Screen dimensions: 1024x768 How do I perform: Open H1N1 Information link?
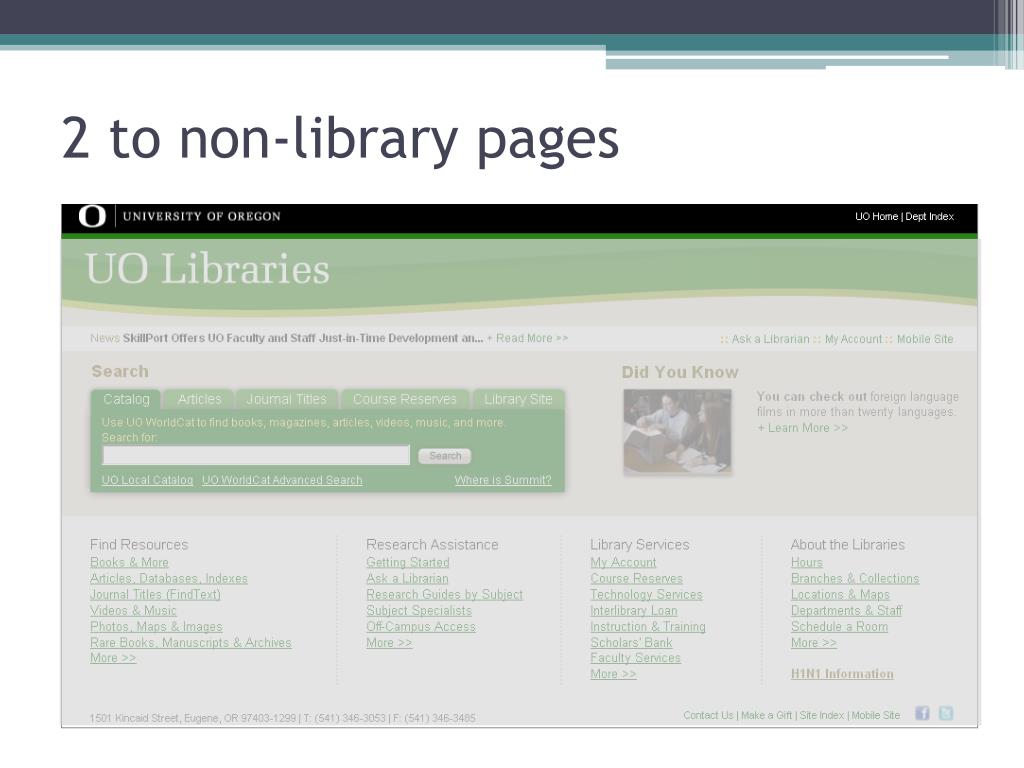coord(842,674)
